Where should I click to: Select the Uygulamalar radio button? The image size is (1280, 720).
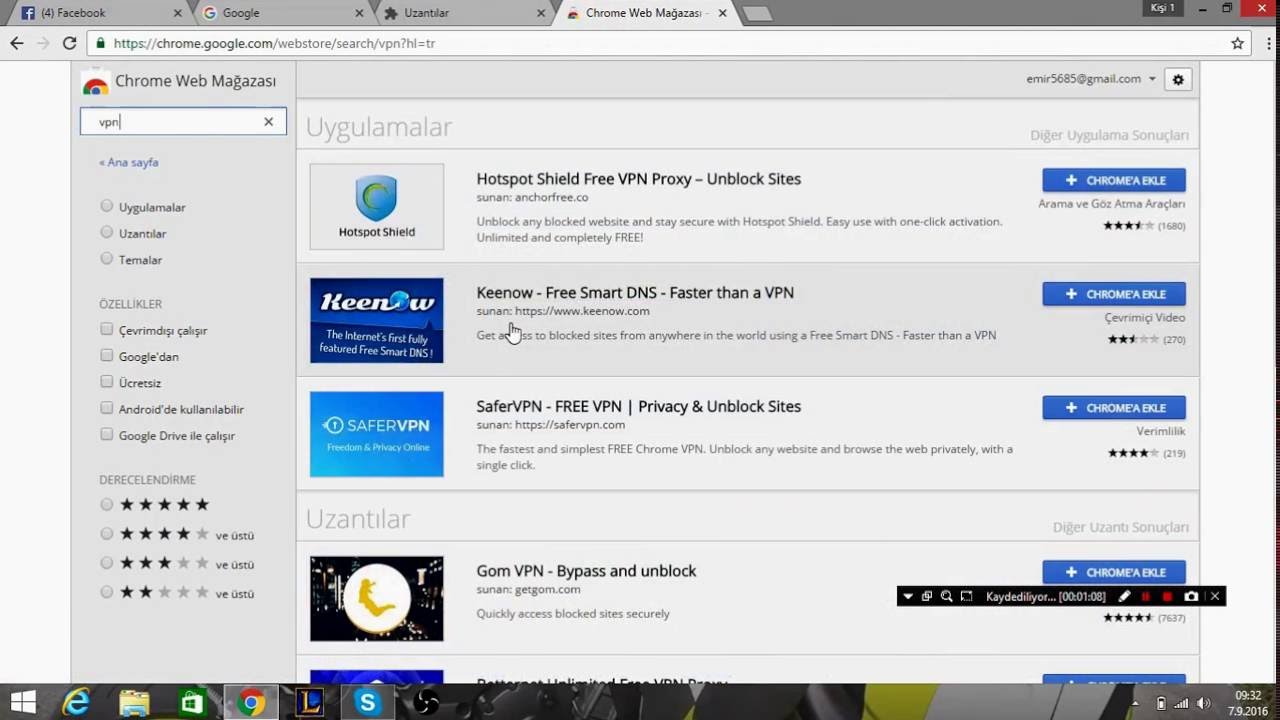pos(107,206)
